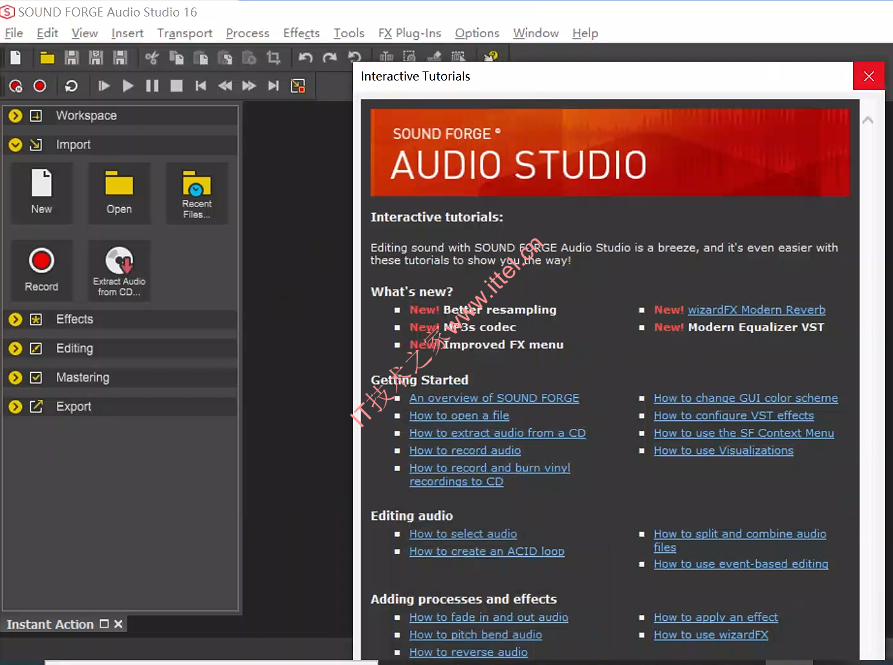Open the Recent Files button in the Import panel
The image size is (893, 665).
point(196,193)
